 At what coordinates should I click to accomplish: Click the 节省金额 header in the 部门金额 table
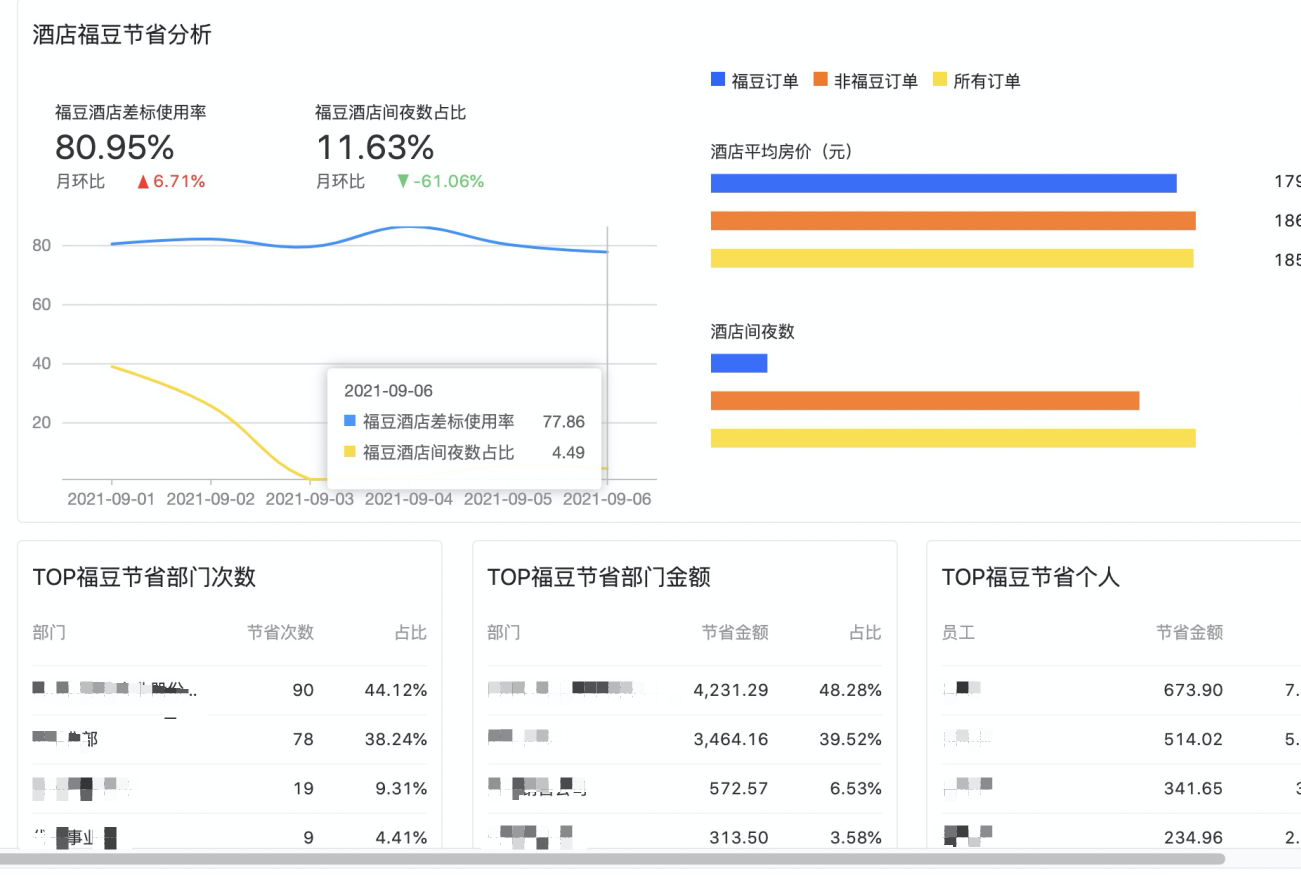tap(735, 632)
